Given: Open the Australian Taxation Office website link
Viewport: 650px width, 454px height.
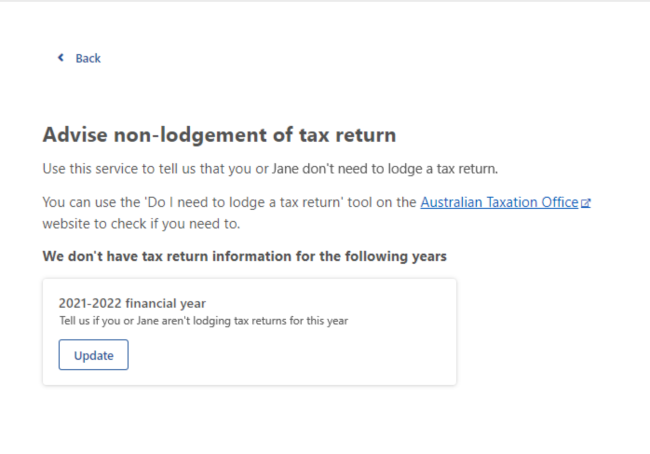Looking at the screenshot, I should (x=499, y=202).
